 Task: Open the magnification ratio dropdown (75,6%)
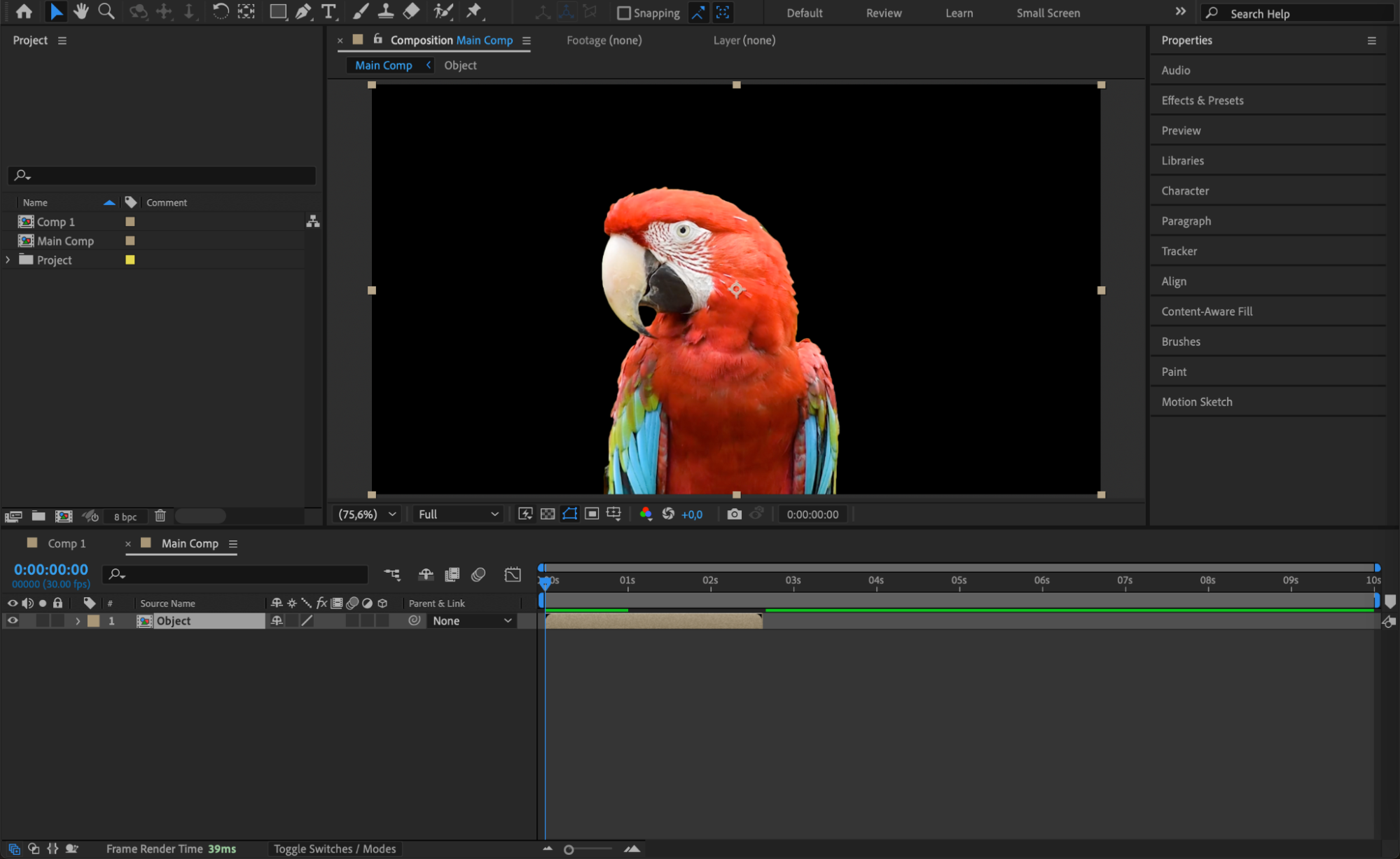[x=367, y=515]
